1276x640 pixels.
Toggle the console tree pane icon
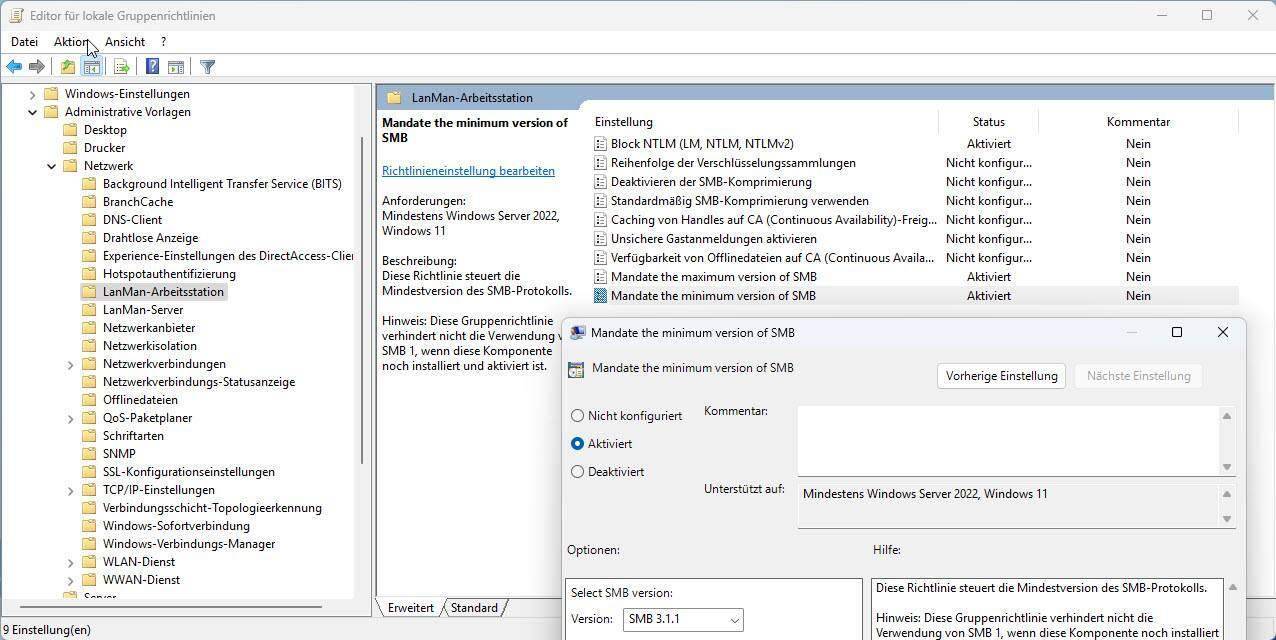click(91, 67)
